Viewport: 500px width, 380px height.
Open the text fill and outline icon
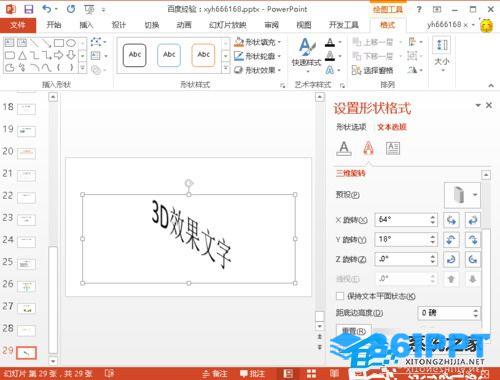pyautogui.click(x=344, y=148)
